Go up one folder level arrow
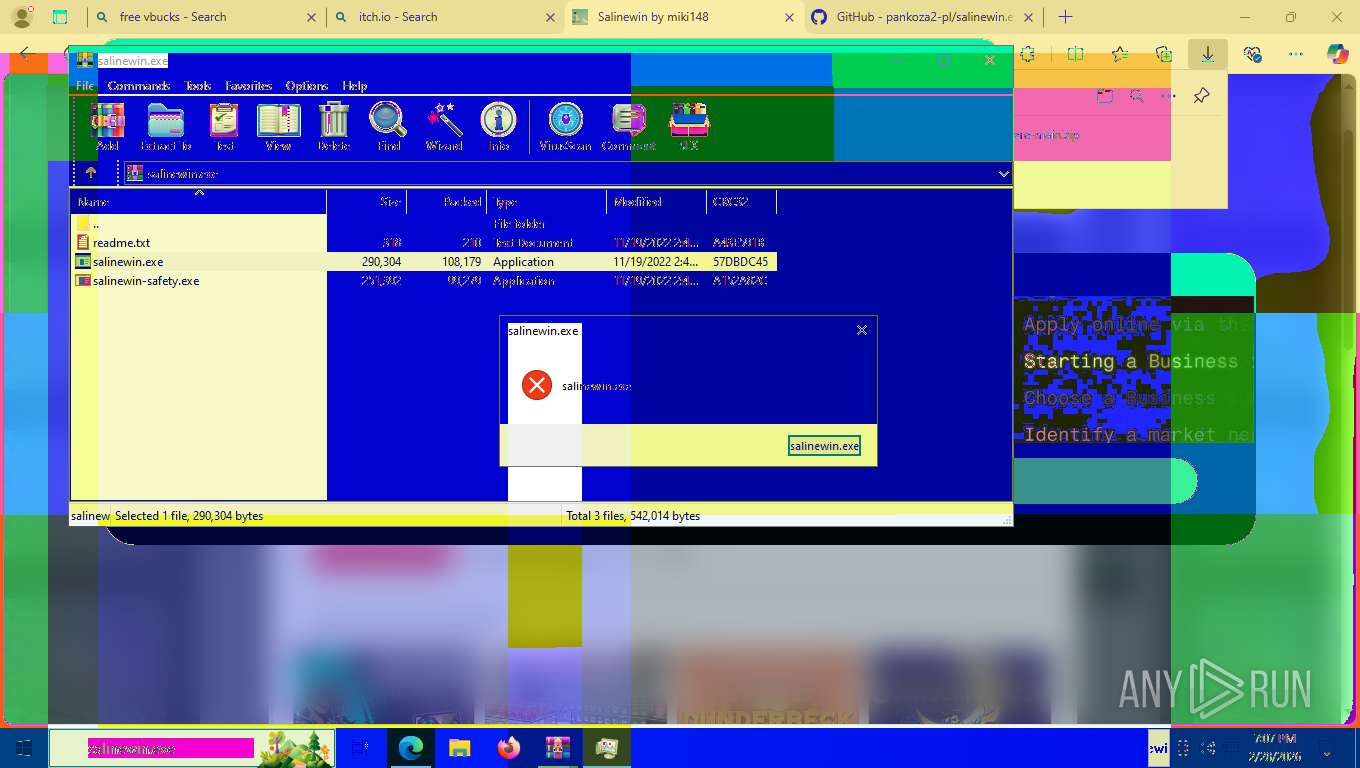This screenshot has height=768, width=1360. 91,173
